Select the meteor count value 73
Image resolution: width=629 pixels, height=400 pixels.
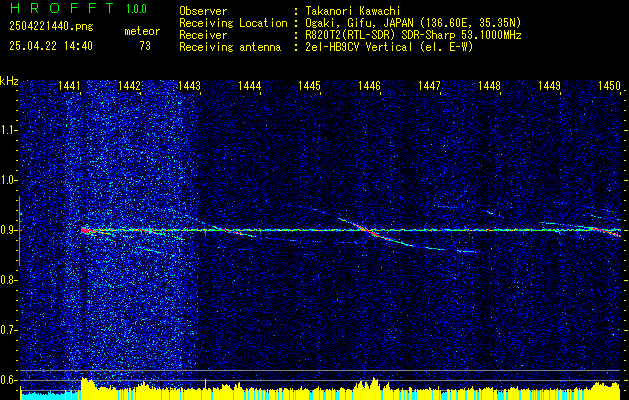pyautogui.click(x=145, y=46)
